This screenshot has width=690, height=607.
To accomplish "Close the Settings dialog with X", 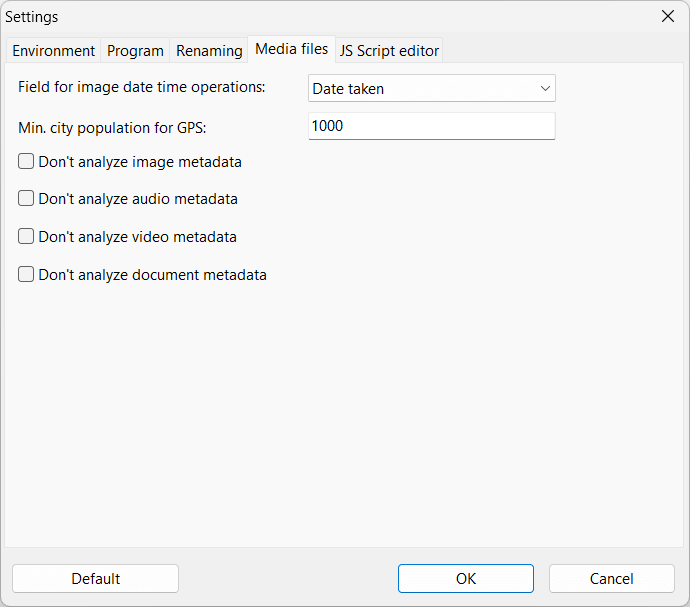I will 668,17.
